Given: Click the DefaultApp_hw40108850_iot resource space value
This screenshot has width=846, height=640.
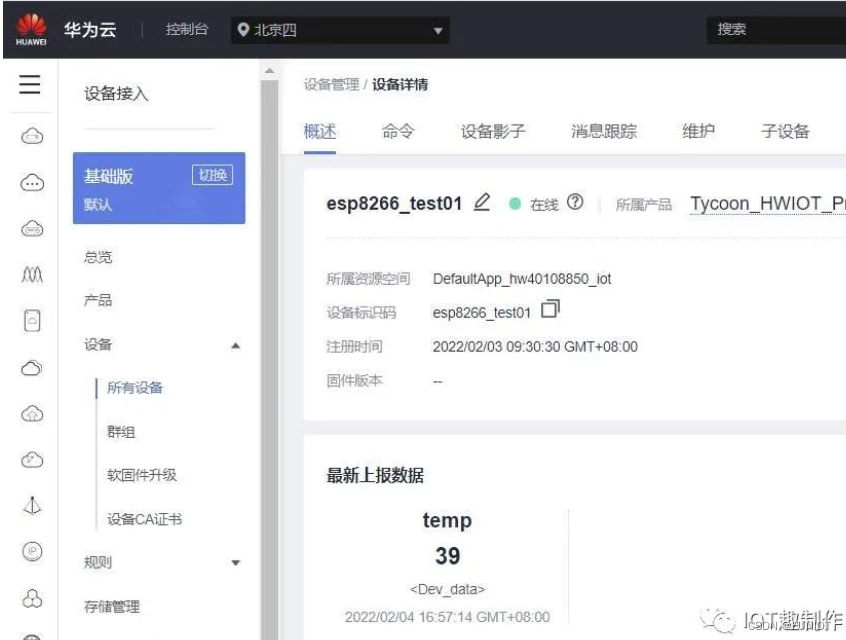Looking at the screenshot, I should [522, 279].
